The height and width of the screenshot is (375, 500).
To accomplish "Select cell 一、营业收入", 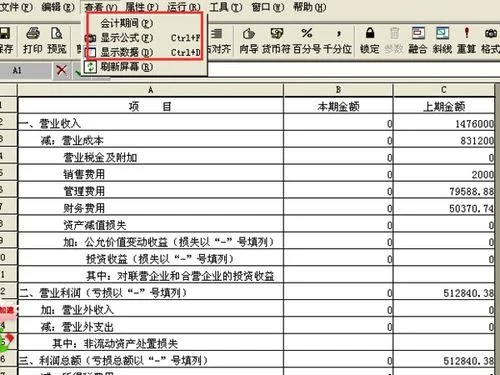I will click(x=151, y=123).
